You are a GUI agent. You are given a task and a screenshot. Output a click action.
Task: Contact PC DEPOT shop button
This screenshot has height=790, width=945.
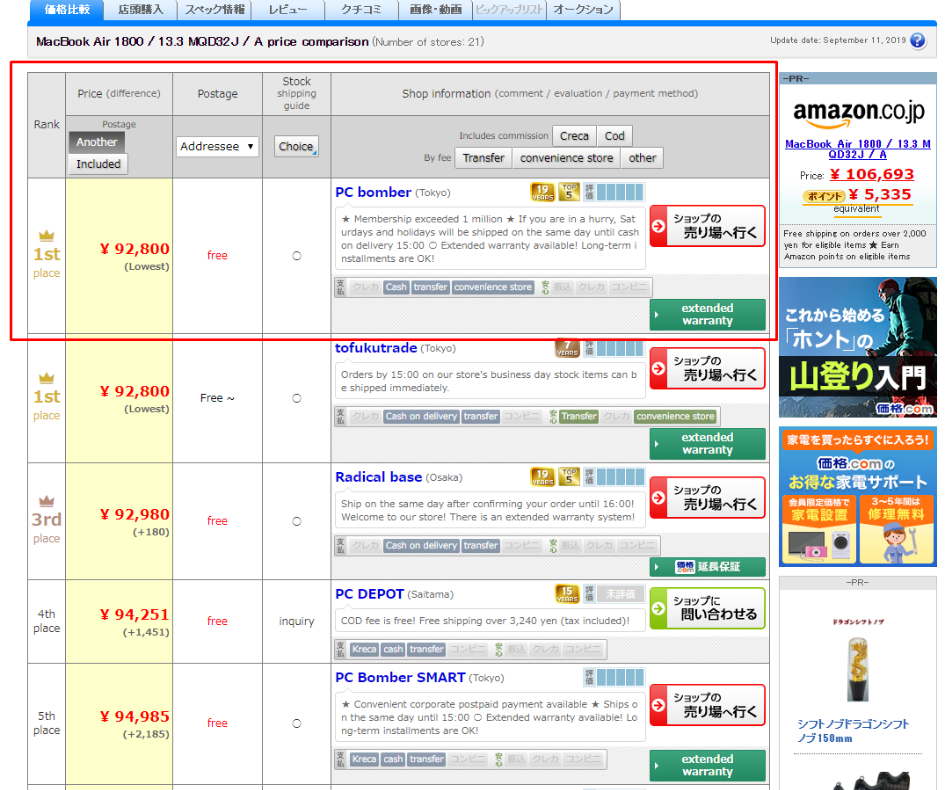click(x=708, y=608)
